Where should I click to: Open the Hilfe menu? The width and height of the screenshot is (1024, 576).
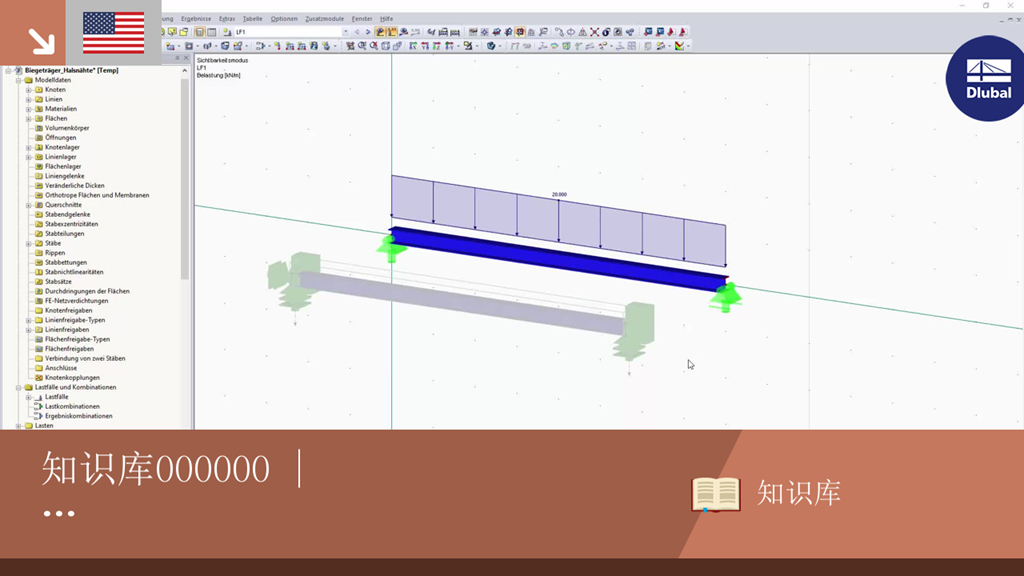point(387,19)
